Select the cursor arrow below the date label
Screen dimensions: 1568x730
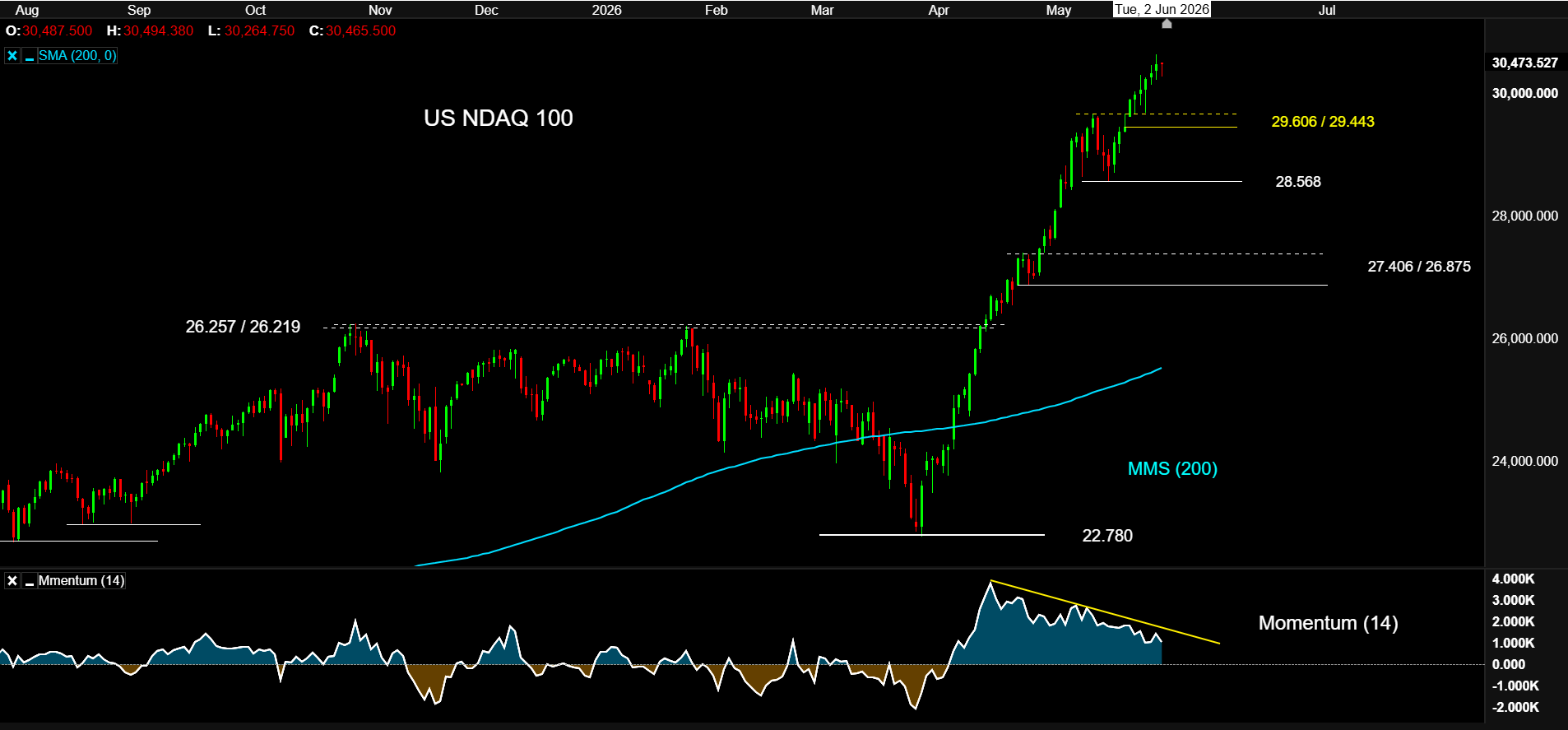click(1167, 24)
